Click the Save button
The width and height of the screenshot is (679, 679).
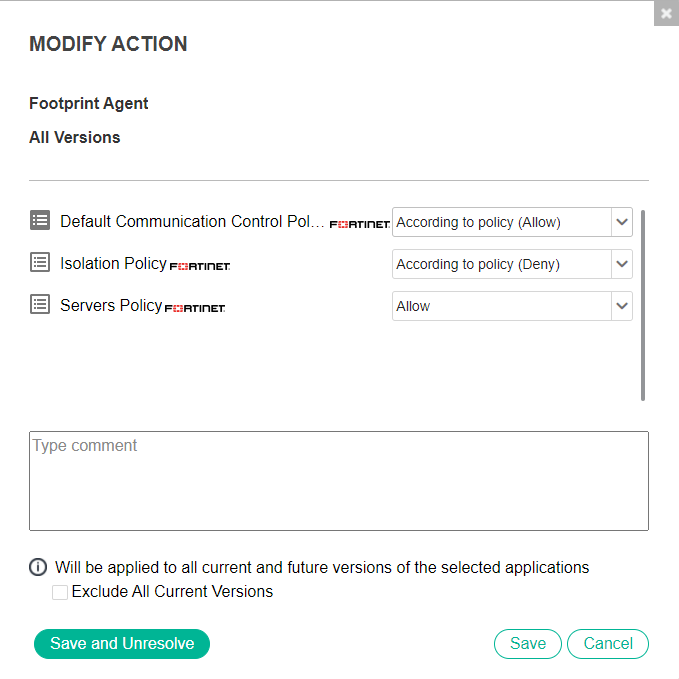pos(527,643)
